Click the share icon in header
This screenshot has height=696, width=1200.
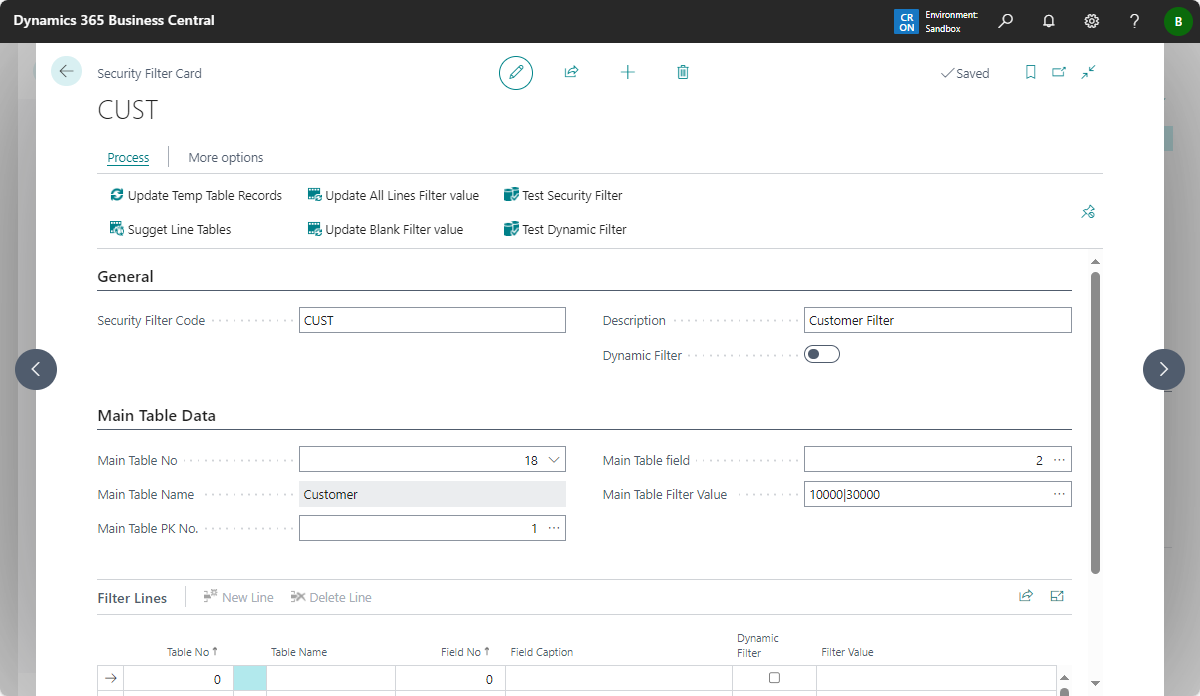(571, 72)
